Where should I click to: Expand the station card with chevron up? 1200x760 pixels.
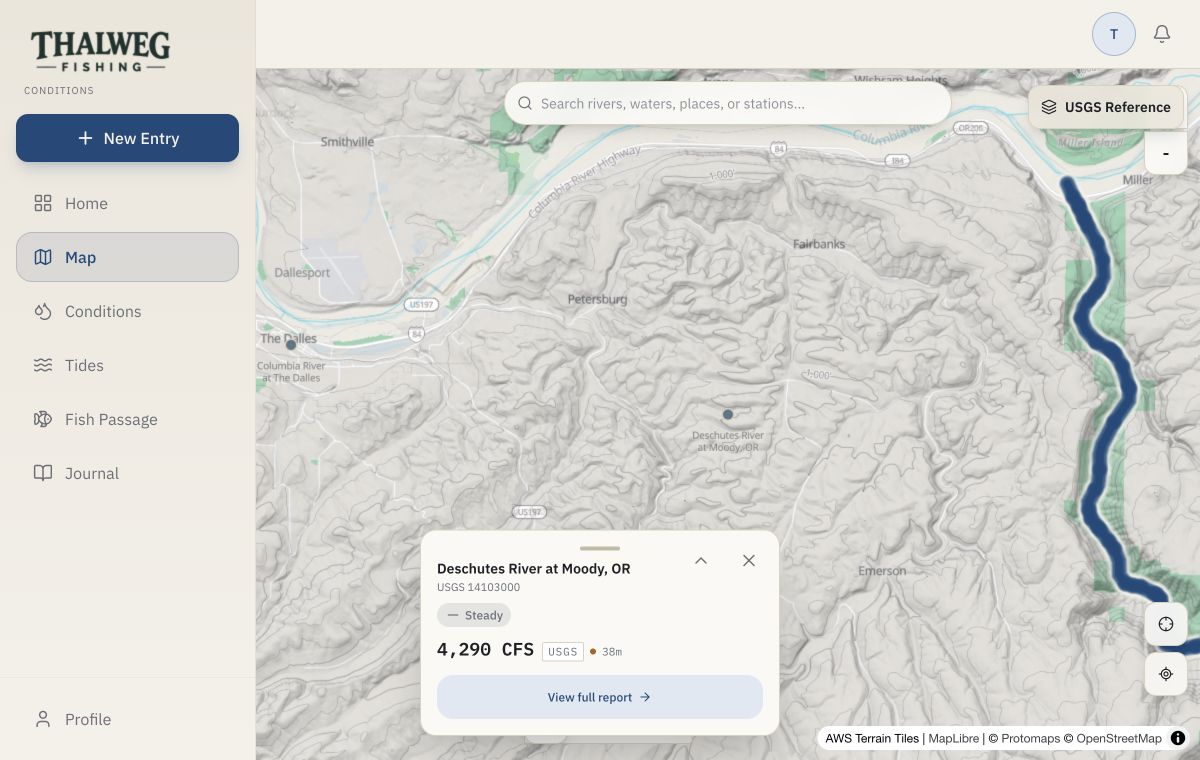[x=701, y=561]
